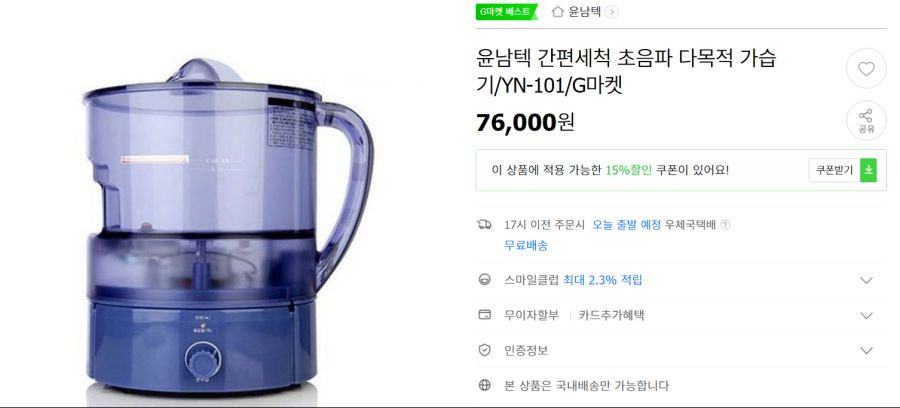900x408 pixels.
Task: Click the delivery truck icon
Action: click(x=484, y=224)
